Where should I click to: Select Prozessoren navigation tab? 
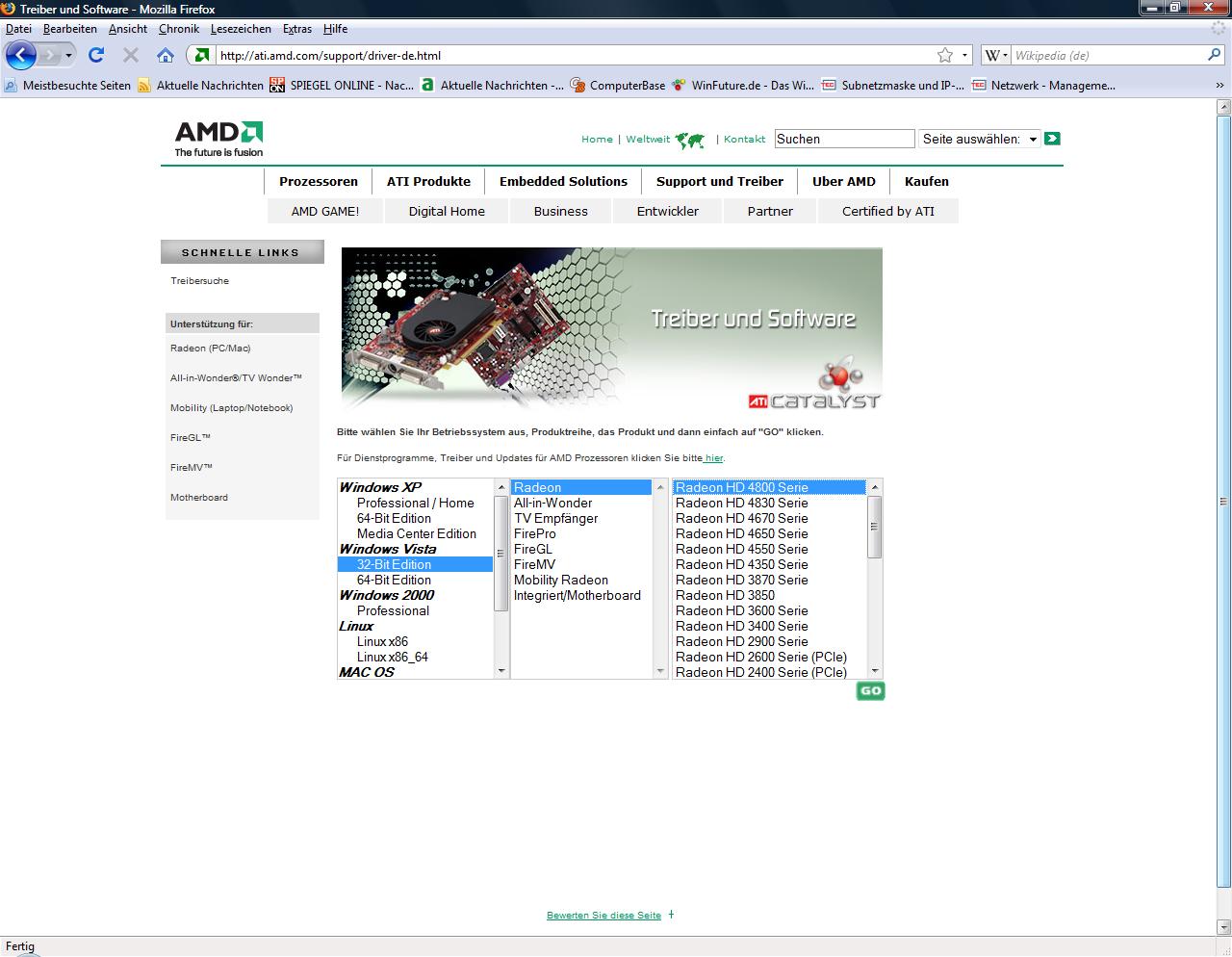[319, 181]
